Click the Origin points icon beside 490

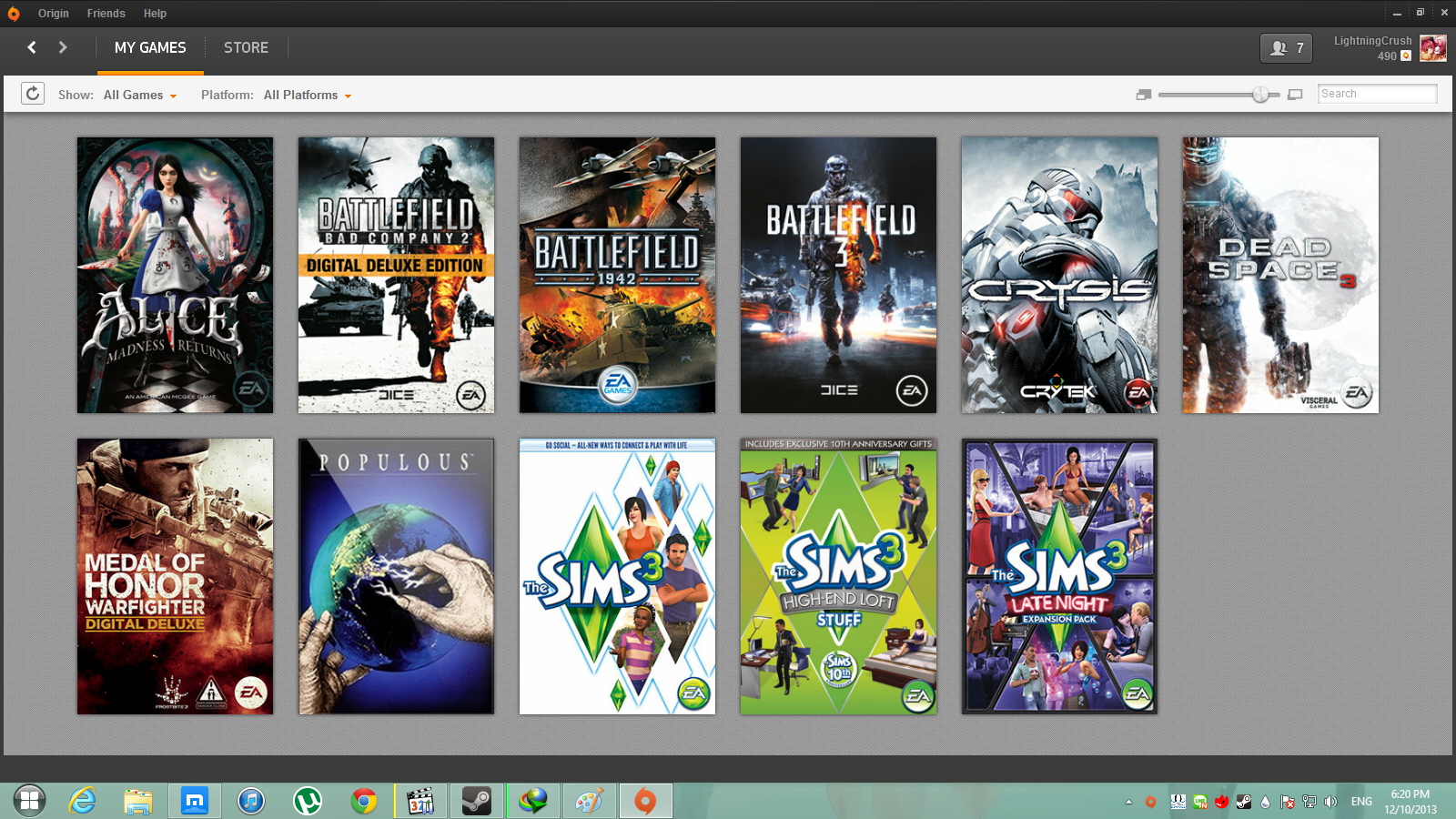[x=1406, y=56]
